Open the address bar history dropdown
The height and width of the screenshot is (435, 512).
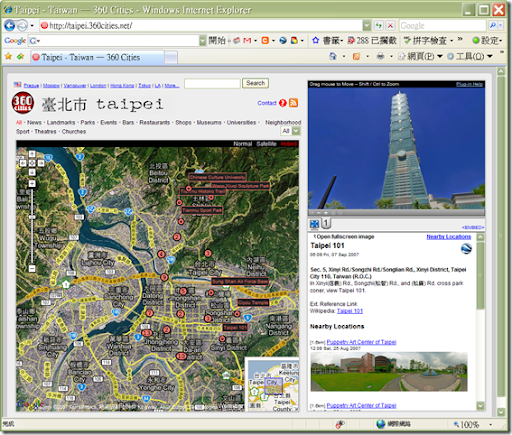click(366, 25)
